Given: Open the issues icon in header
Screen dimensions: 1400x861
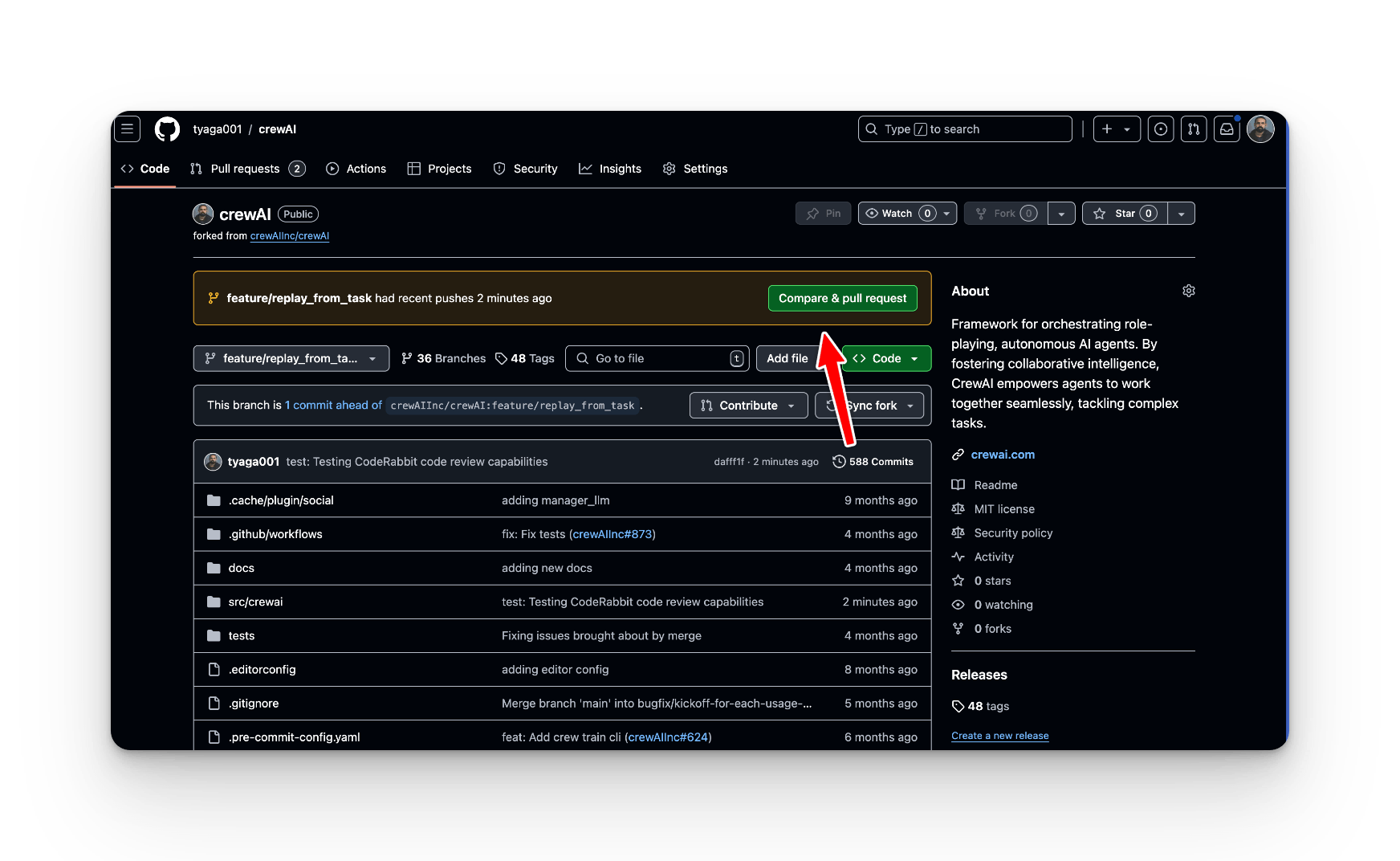Looking at the screenshot, I should tap(1160, 129).
